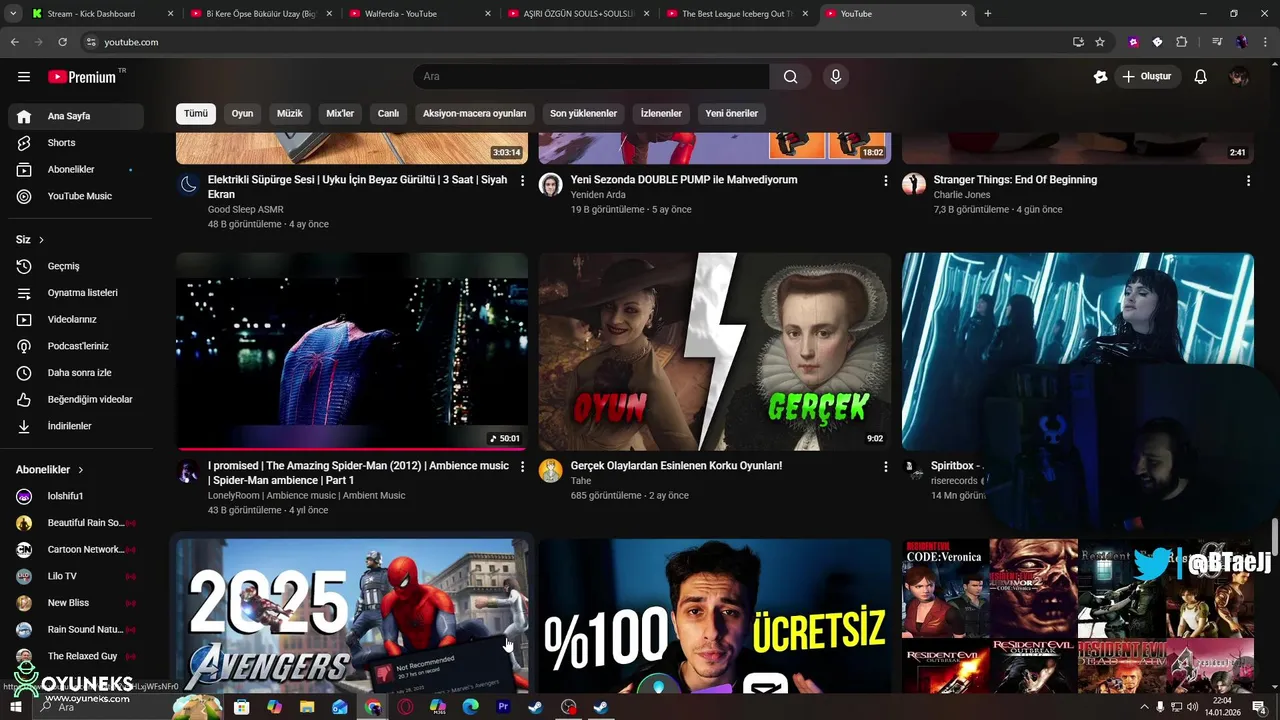This screenshot has width=1280, height=720.
Task: Open options for I promised Spider-Man video
Action: coord(522,467)
